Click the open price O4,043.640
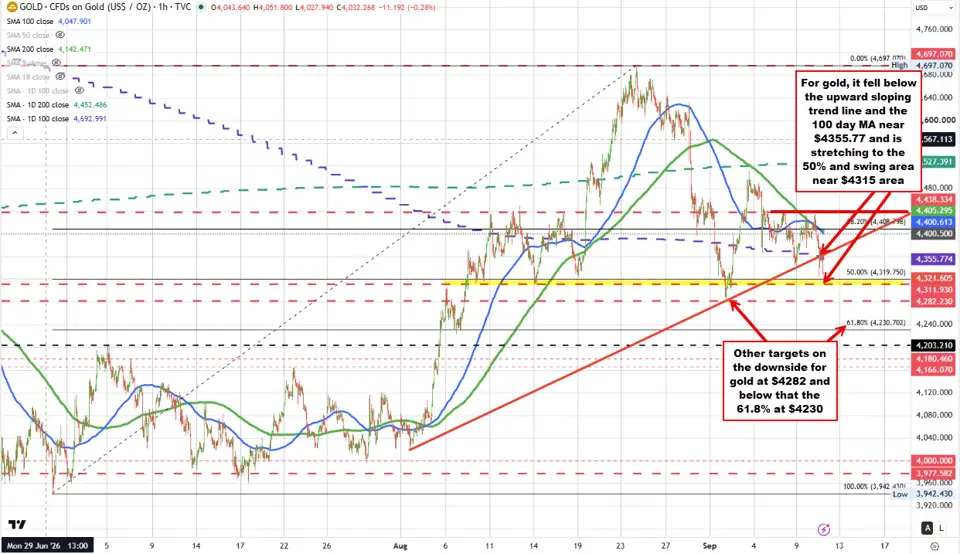 [x=230, y=7]
